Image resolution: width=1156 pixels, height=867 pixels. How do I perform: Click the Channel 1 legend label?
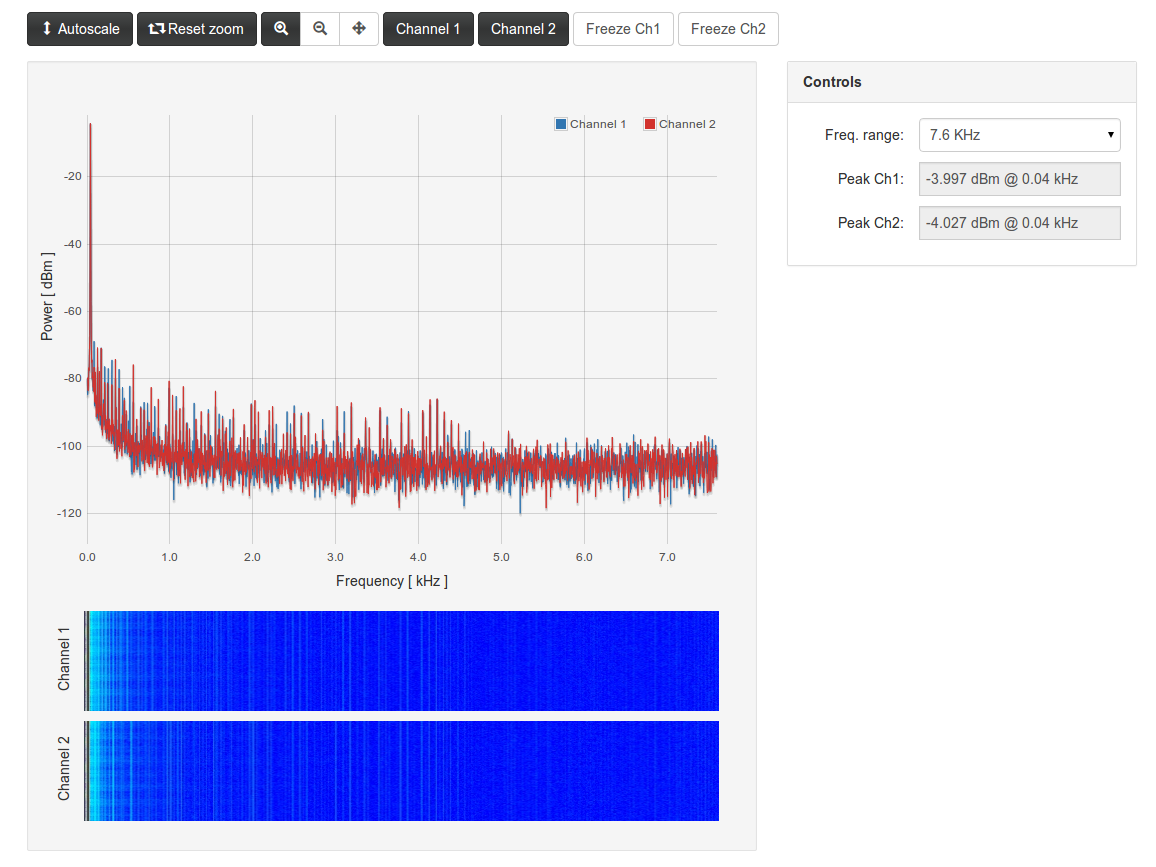pyautogui.click(x=598, y=124)
